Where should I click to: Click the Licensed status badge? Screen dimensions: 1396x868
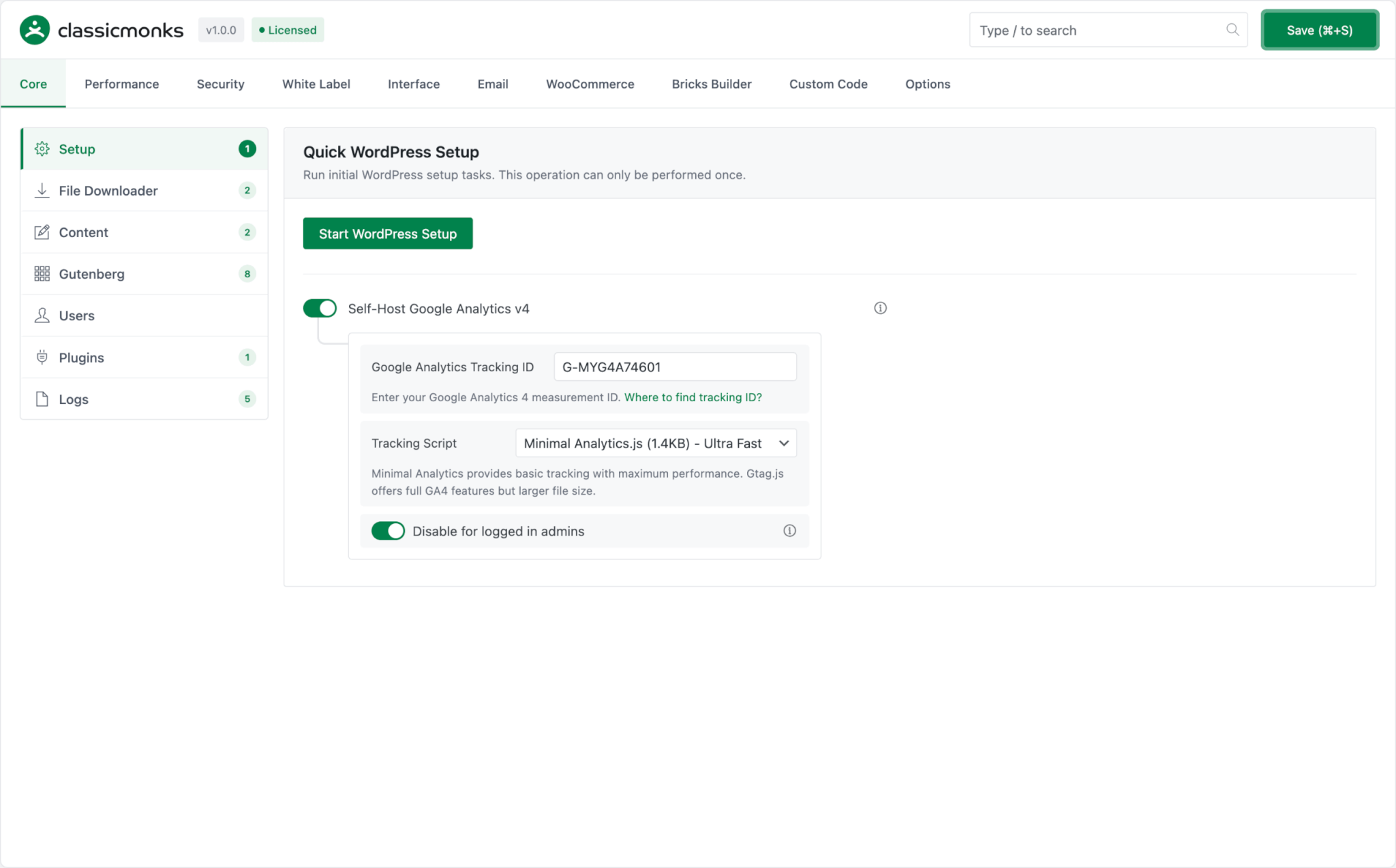click(288, 30)
